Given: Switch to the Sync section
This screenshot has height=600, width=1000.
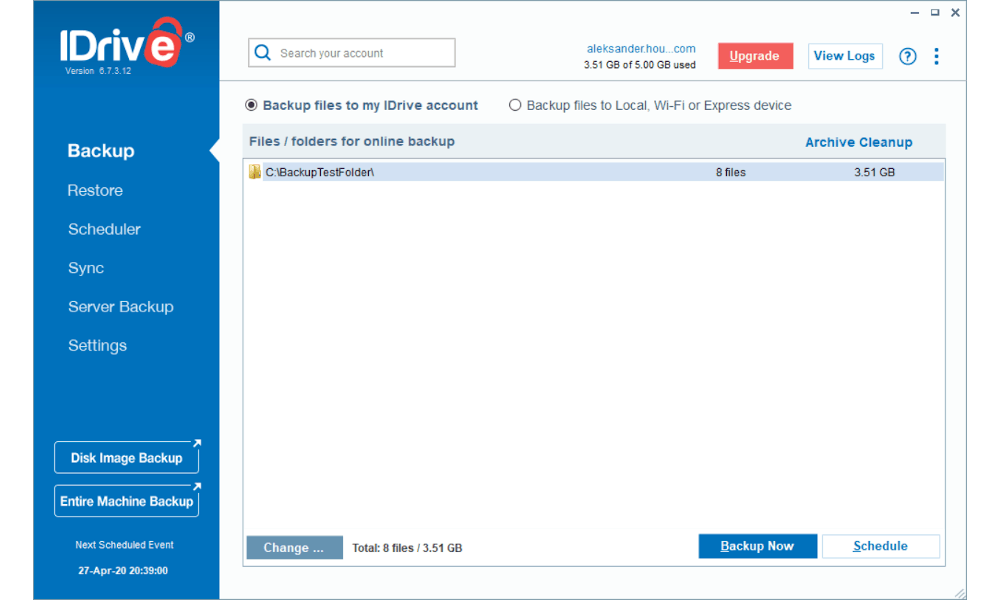Looking at the screenshot, I should pyautogui.click(x=85, y=268).
